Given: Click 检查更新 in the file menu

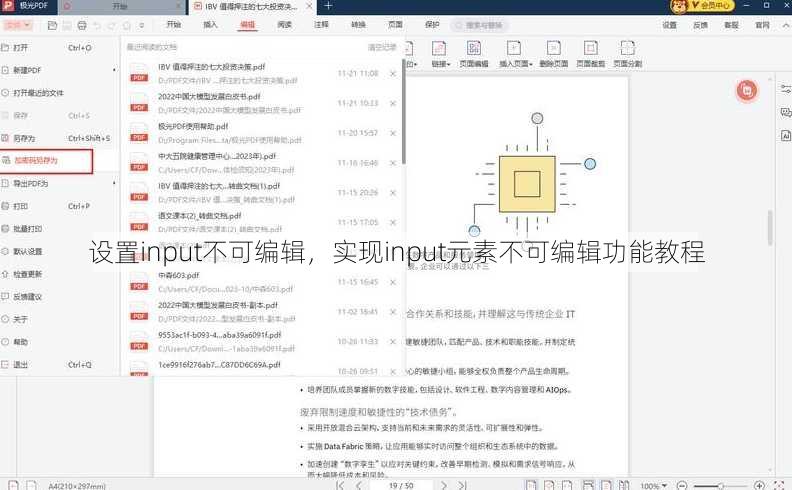Looking at the screenshot, I should click(60, 274).
